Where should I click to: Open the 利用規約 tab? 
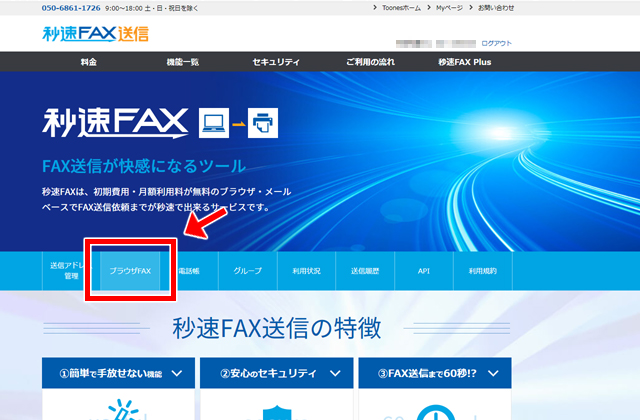click(482, 271)
